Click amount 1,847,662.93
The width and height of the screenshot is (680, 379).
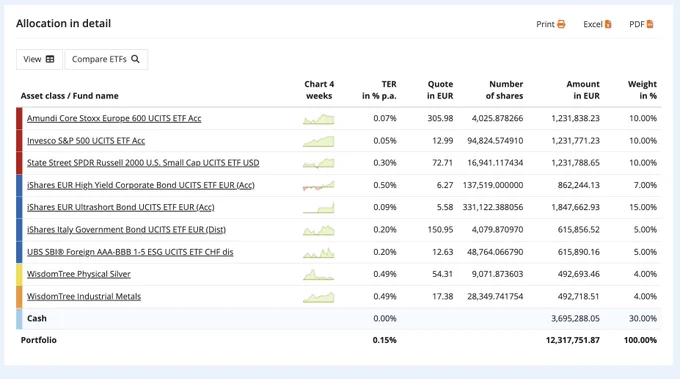[x=575, y=208]
